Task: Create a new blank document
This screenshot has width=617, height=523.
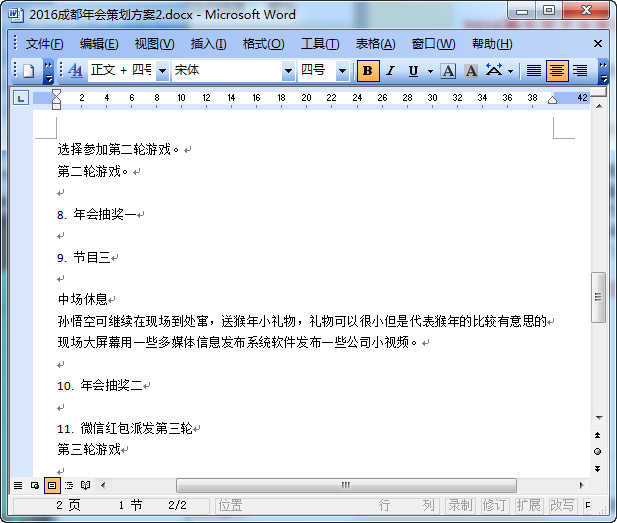Action: pos(28,71)
